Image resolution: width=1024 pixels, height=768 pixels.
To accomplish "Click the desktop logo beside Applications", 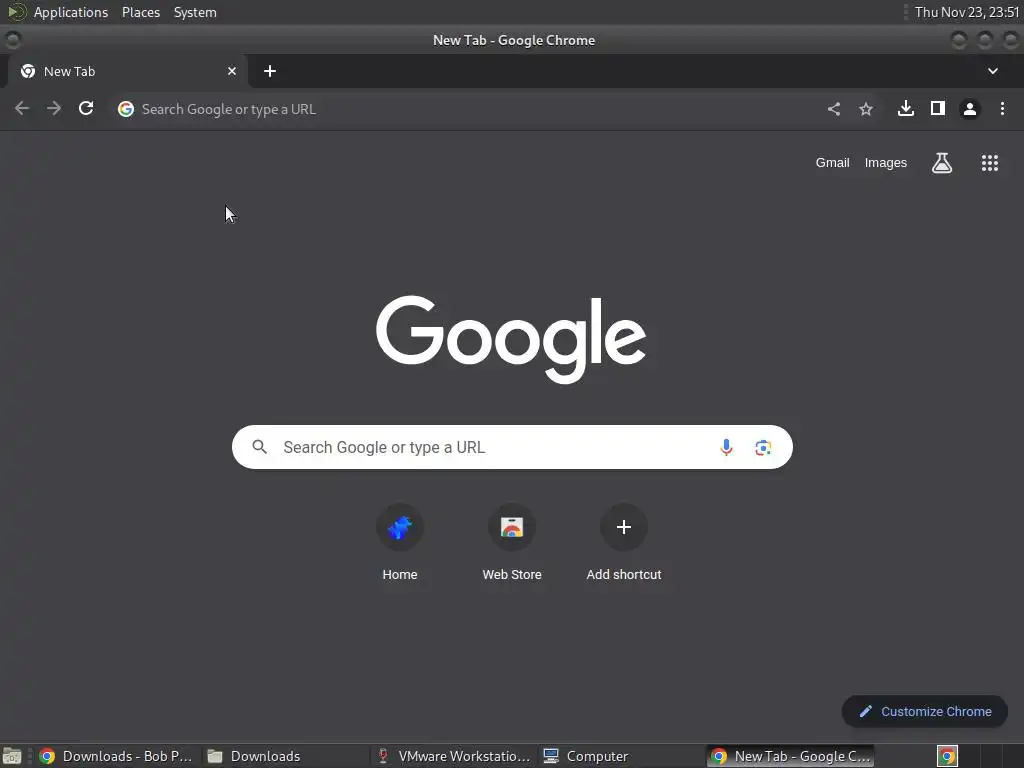I will [x=16, y=12].
